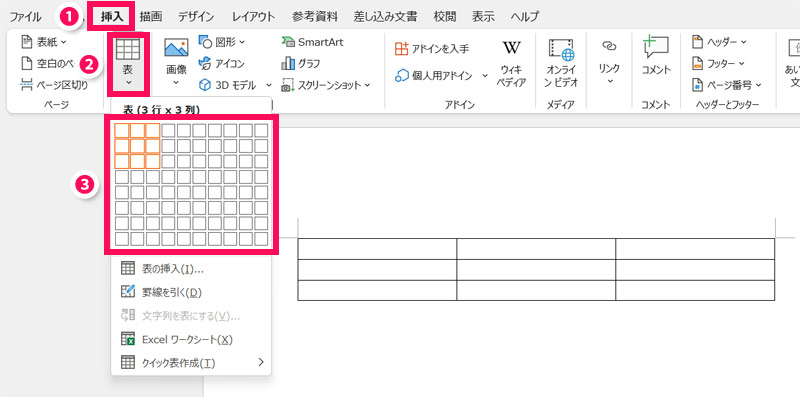This screenshot has height=397, width=800.
Task: Click the オンラインビデオ icon
Action: point(561,63)
